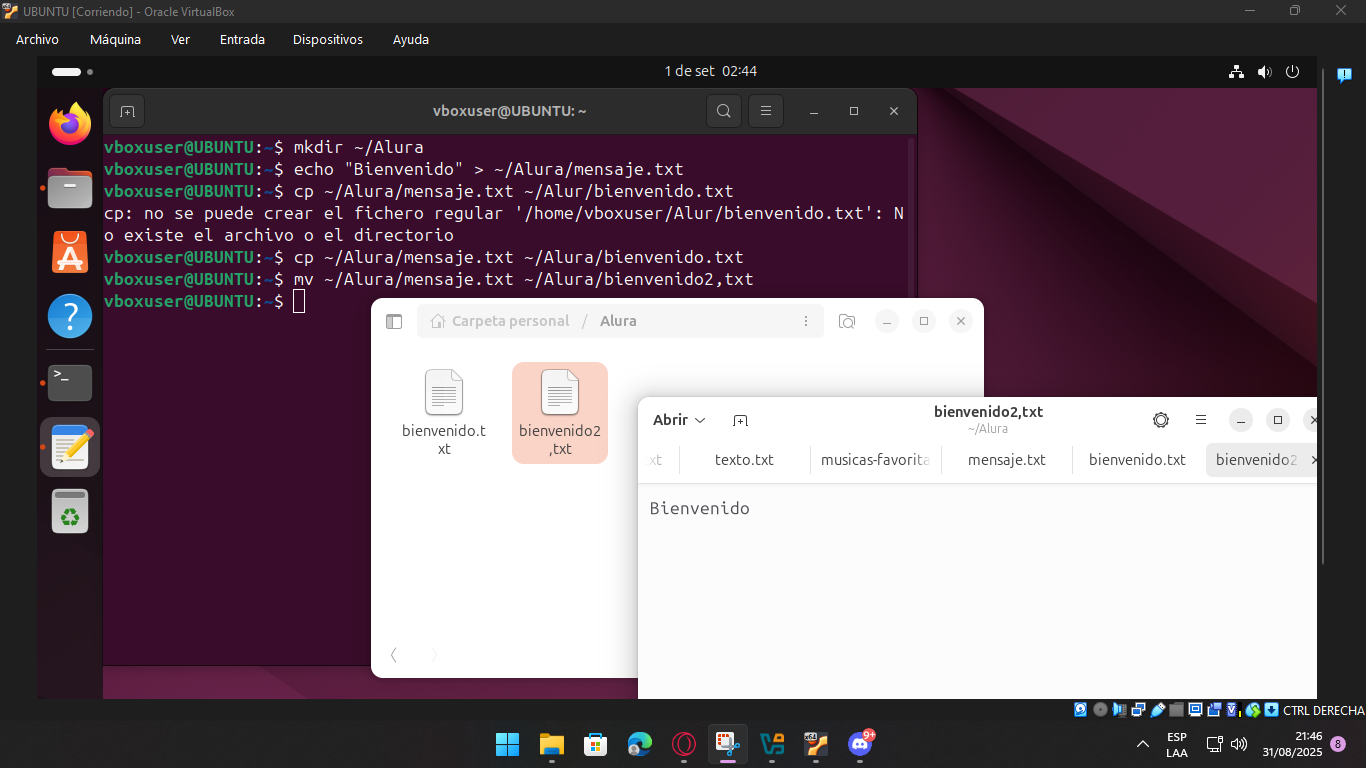Open the Entrada menu in VirtualBox
The width and height of the screenshot is (1366, 768).
pyautogui.click(x=242, y=39)
